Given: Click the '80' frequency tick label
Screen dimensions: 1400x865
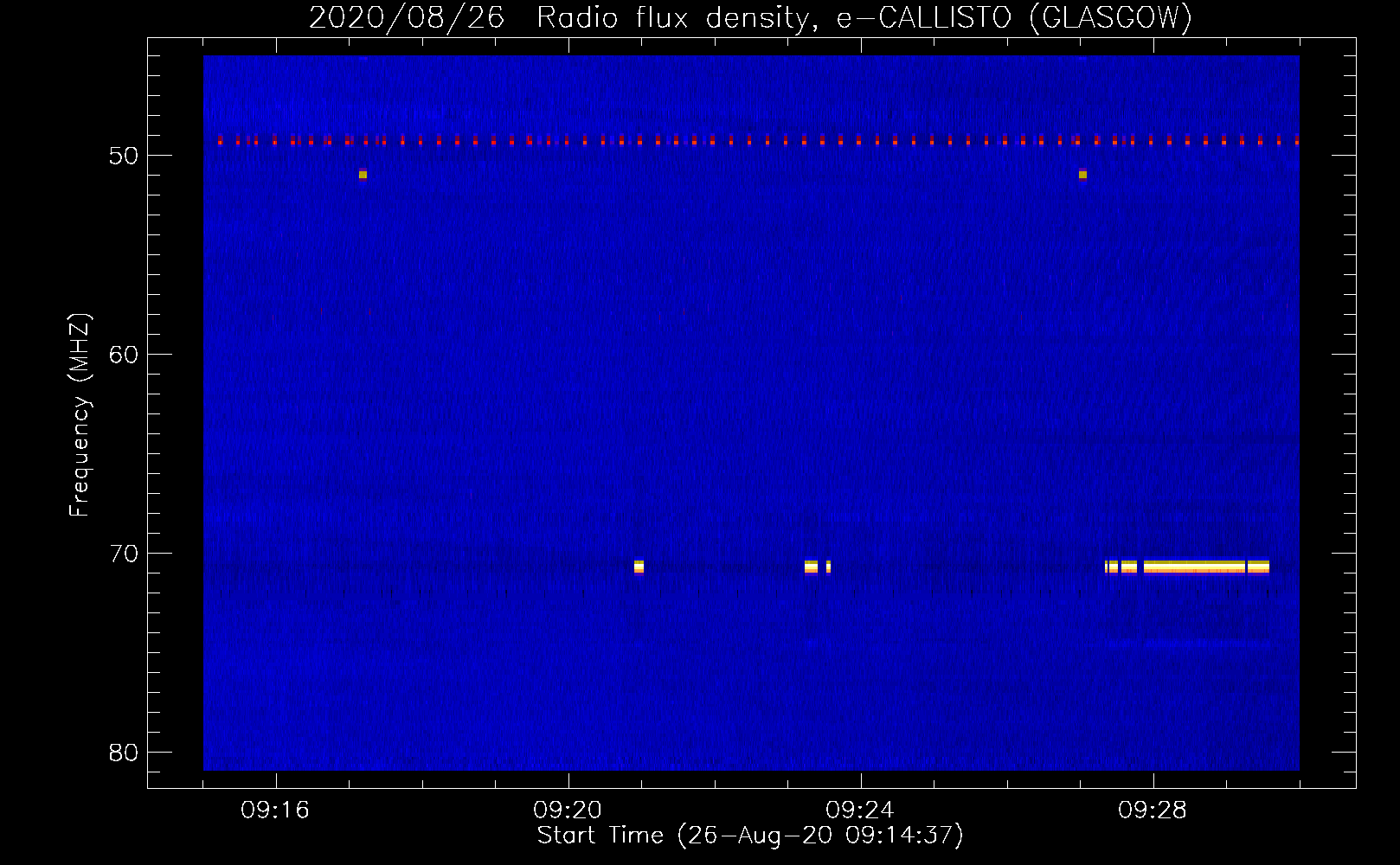Looking at the screenshot, I should pos(124,753).
